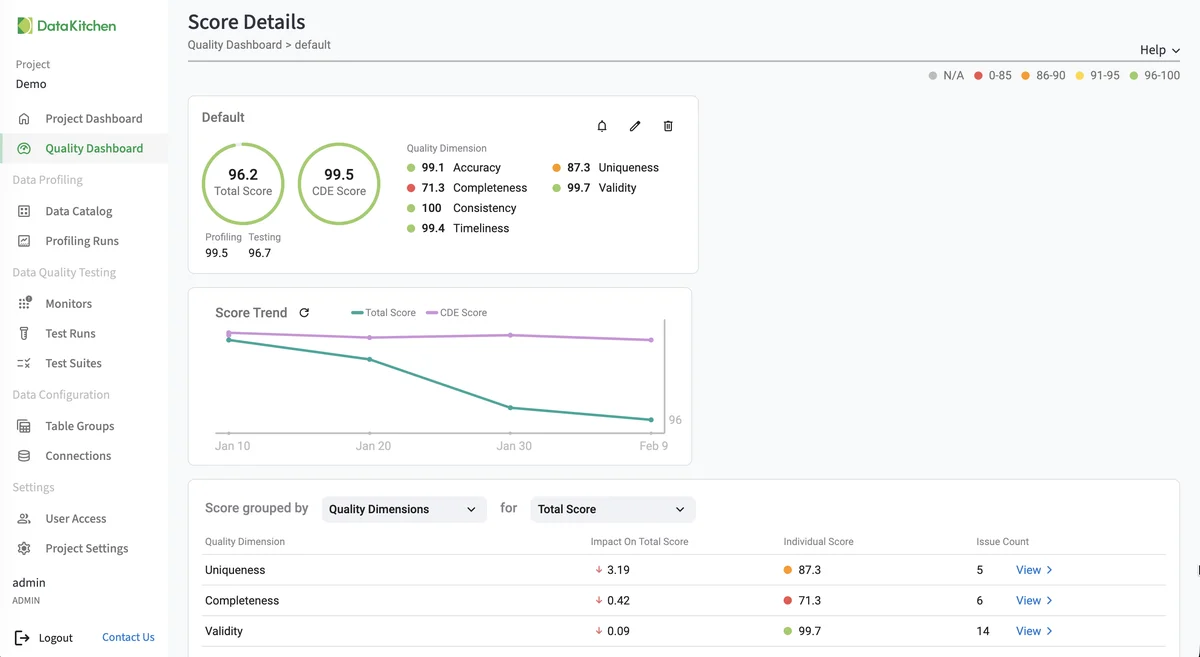View issues for the Uniqueness dimension
1200x657 pixels.
(1034, 570)
